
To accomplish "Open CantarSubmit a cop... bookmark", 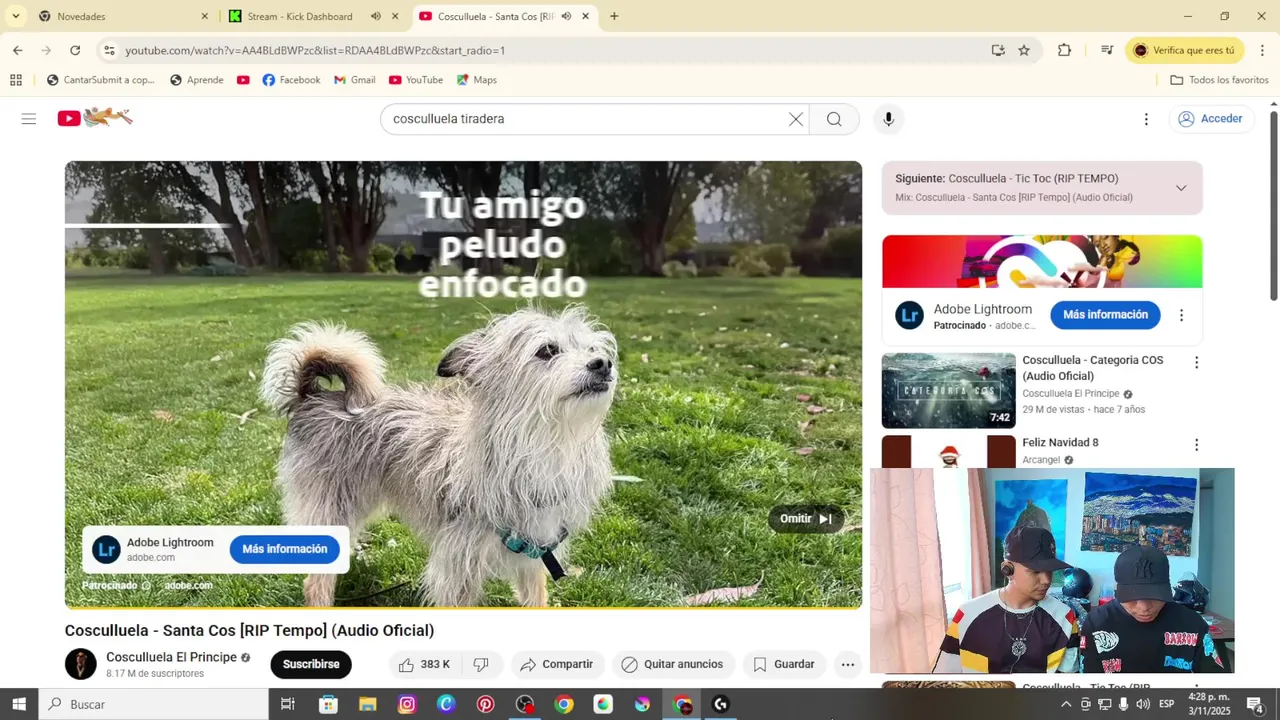I will coord(101,80).
